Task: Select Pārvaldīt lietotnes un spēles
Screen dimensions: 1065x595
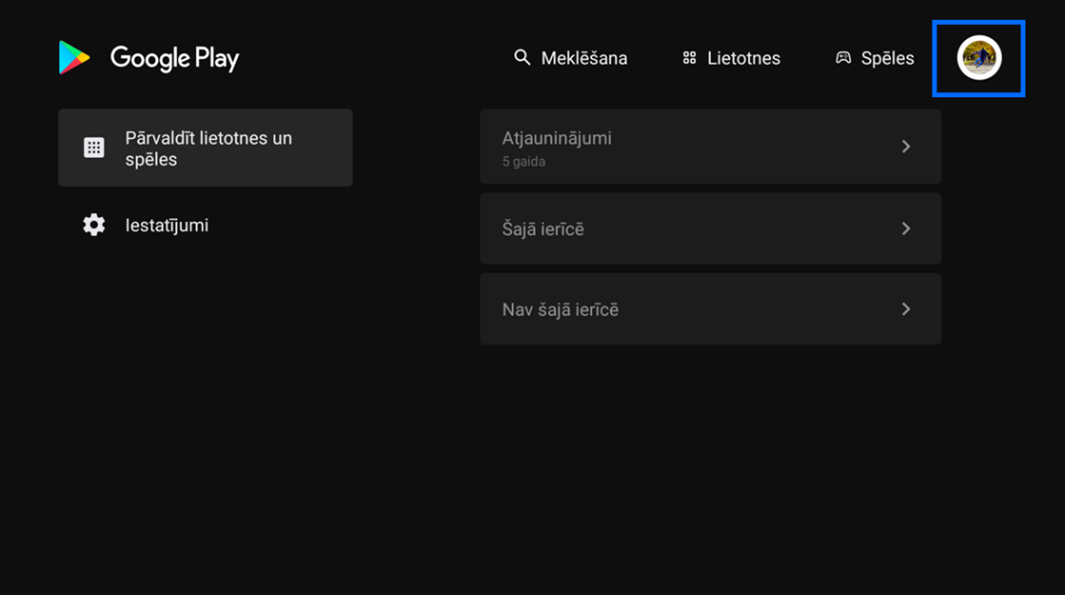Action: point(205,147)
